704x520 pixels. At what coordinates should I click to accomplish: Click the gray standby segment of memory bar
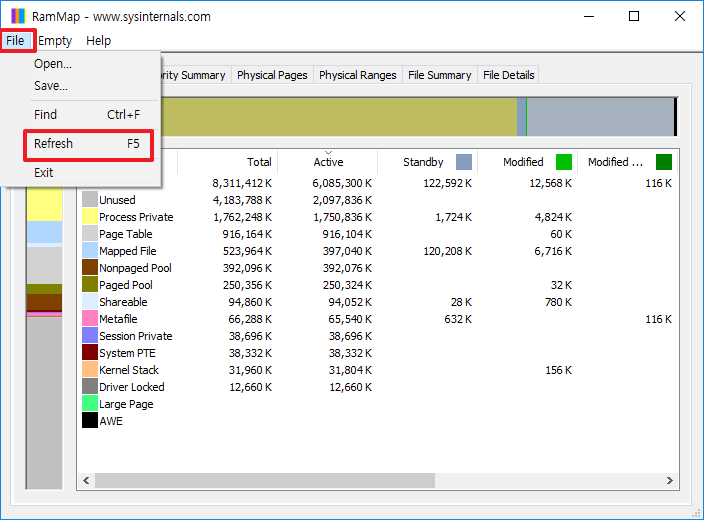tap(600, 117)
